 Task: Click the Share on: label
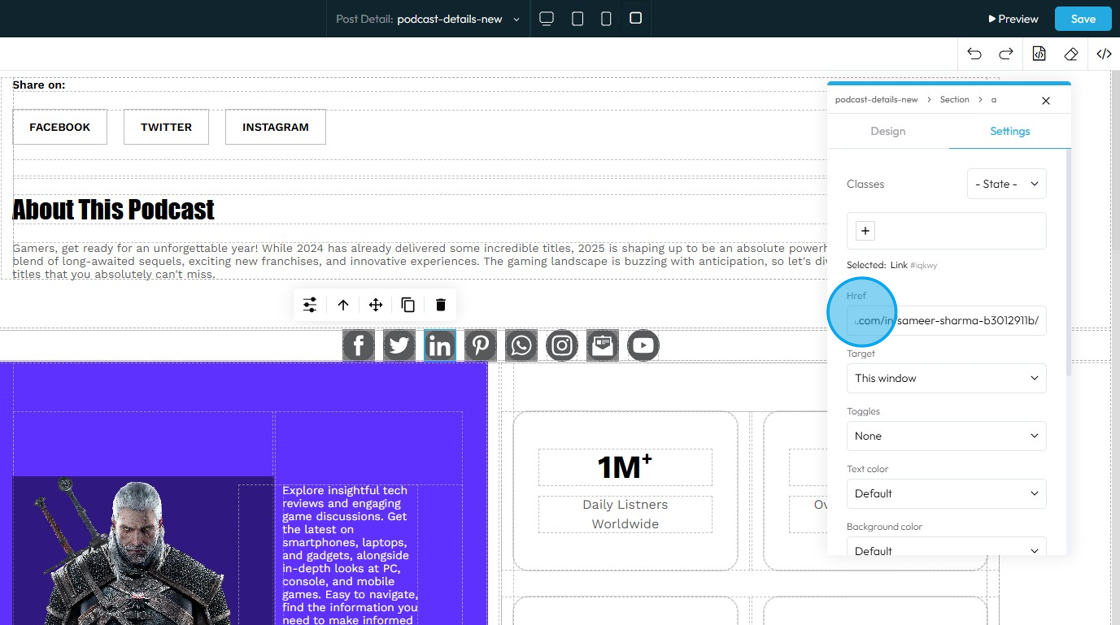[x=39, y=85]
